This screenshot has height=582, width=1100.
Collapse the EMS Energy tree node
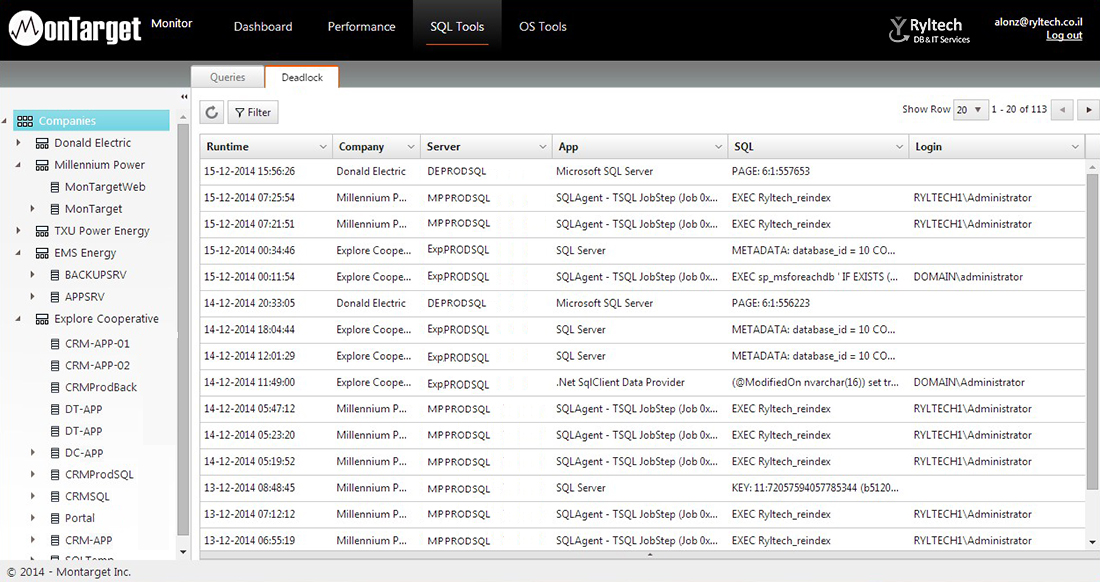coord(18,252)
